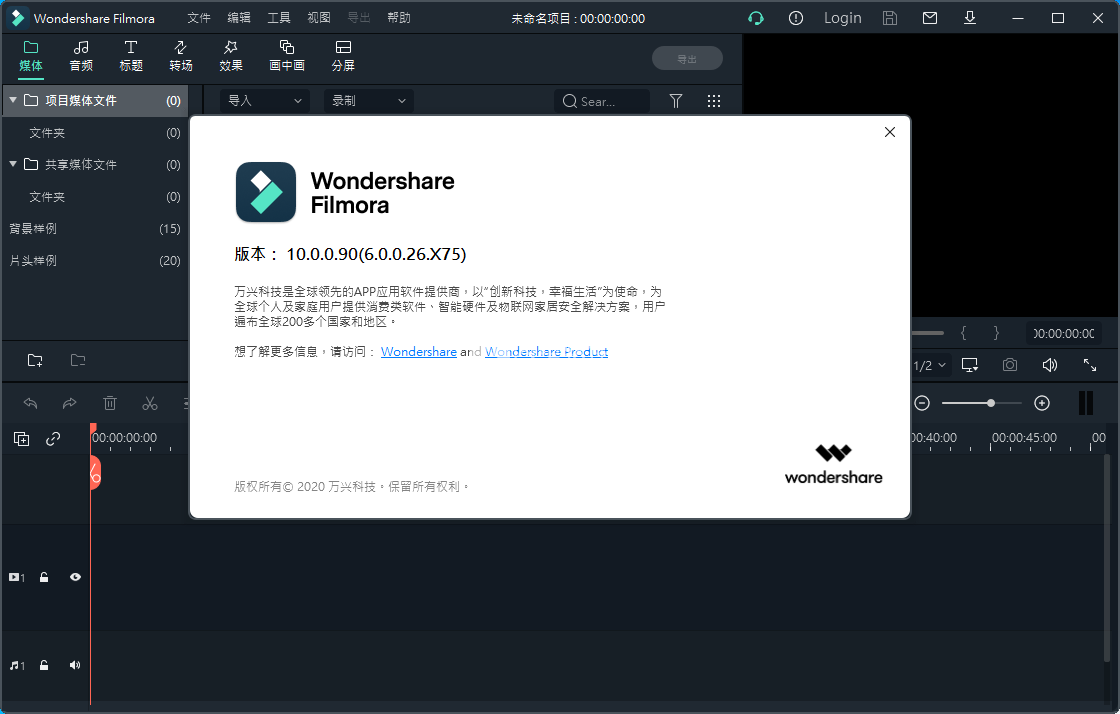Viewport: 1120px width, 714px height.
Task: Click the customer support headset icon
Action: point(756,19)
